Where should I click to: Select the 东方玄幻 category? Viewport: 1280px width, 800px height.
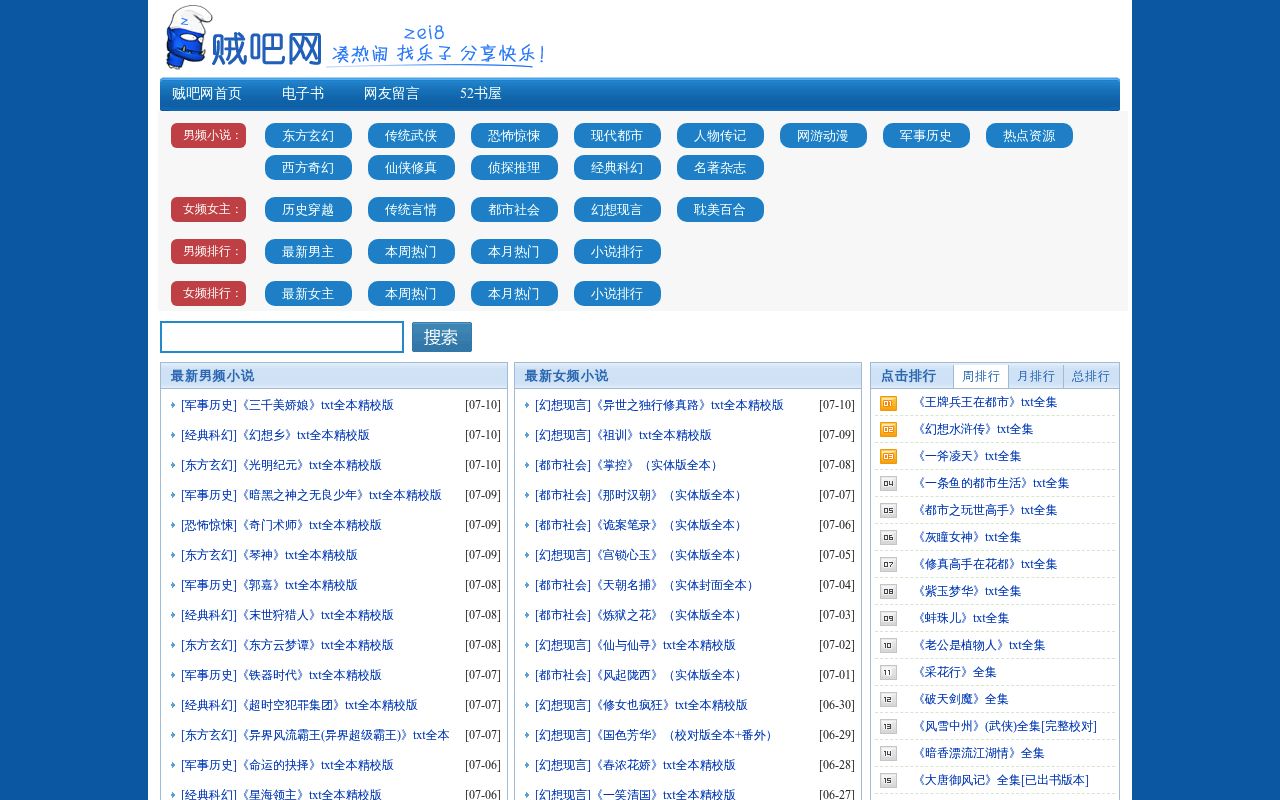[308, 136]
